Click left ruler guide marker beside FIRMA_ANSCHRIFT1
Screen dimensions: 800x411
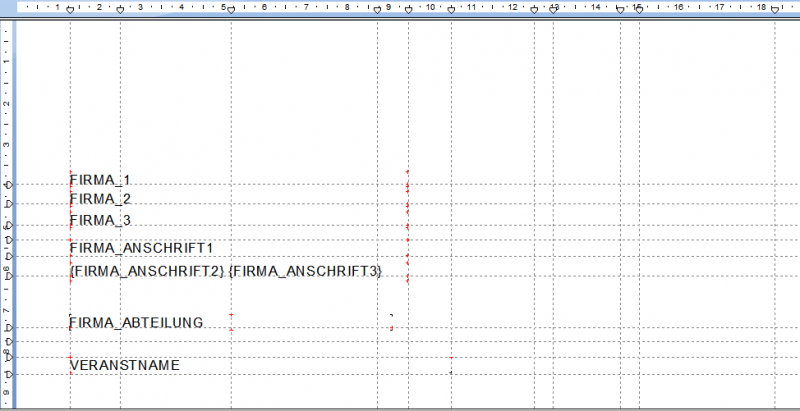tap(9, 254)
